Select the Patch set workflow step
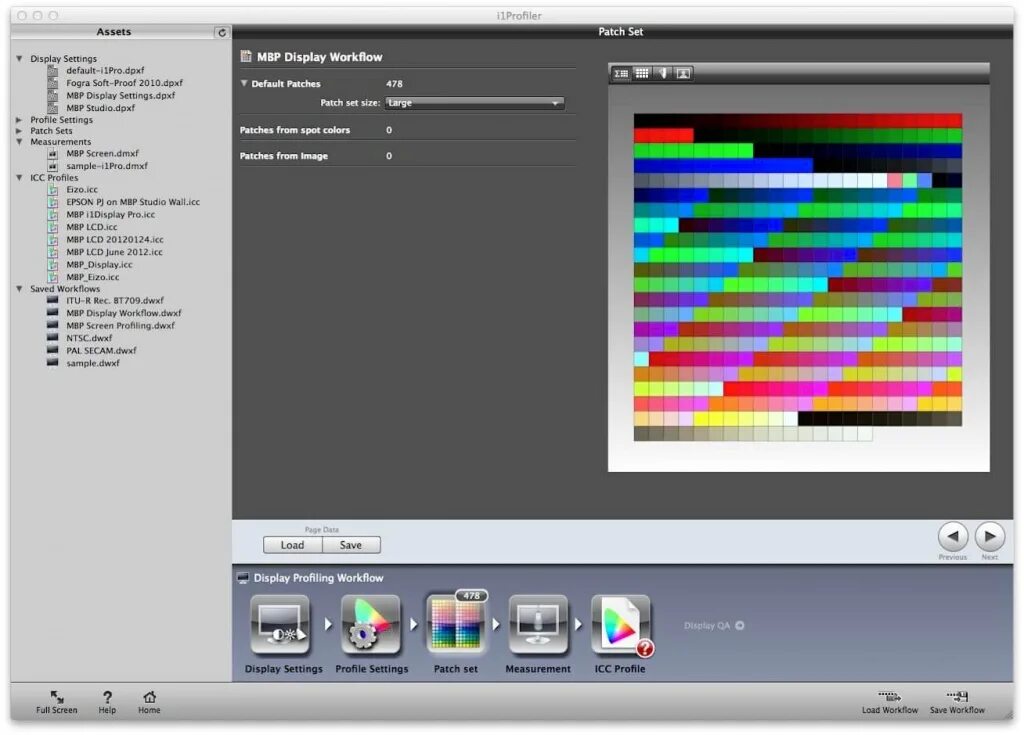Image resolution: width=1024 pixels, height=735 pixels. 456,625
